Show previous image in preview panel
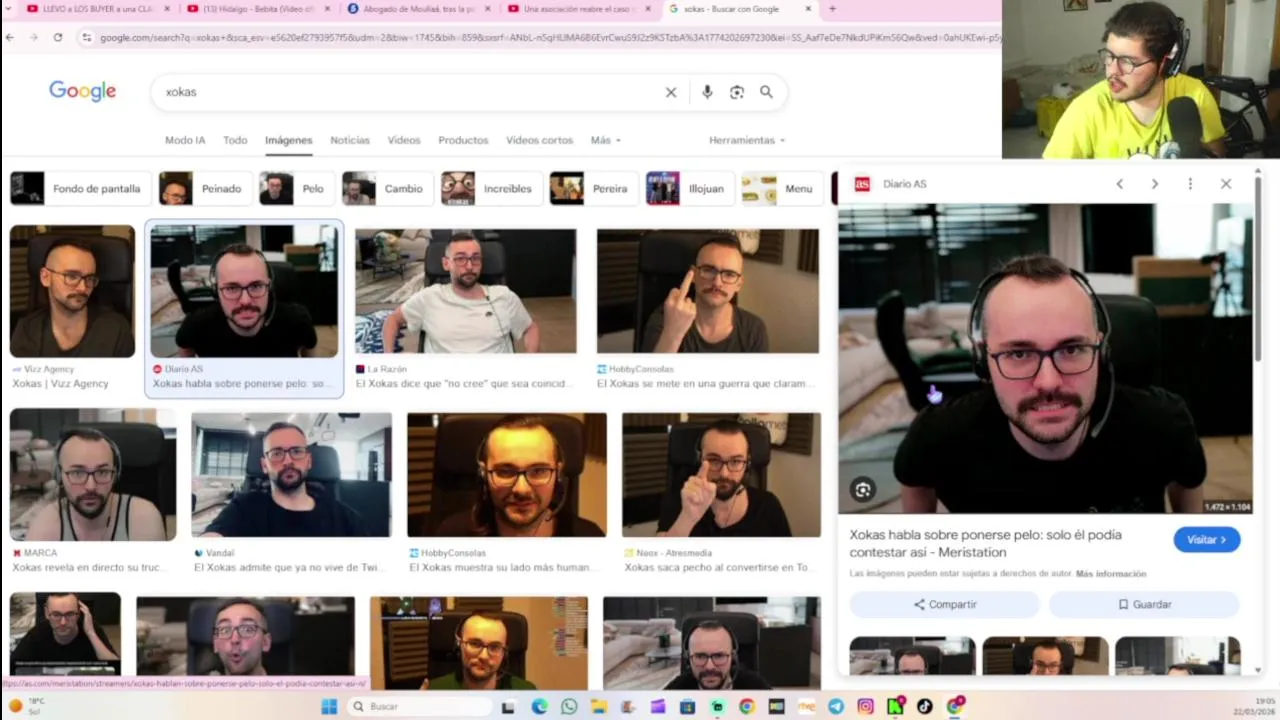The image size is (1280, 720). pyautogui.click(x=1120, y=184)
